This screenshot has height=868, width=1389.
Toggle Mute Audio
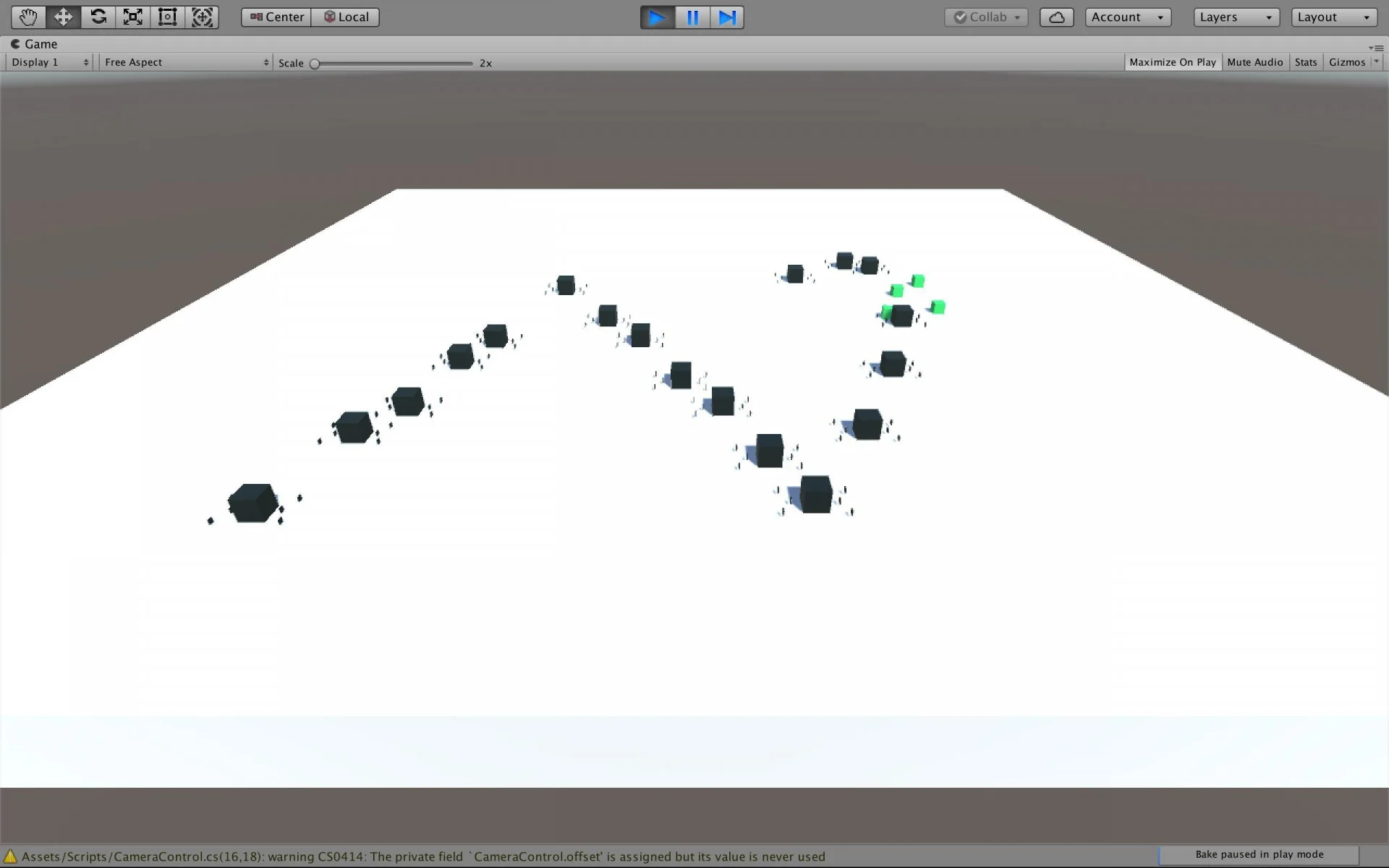coord(1255,62)
